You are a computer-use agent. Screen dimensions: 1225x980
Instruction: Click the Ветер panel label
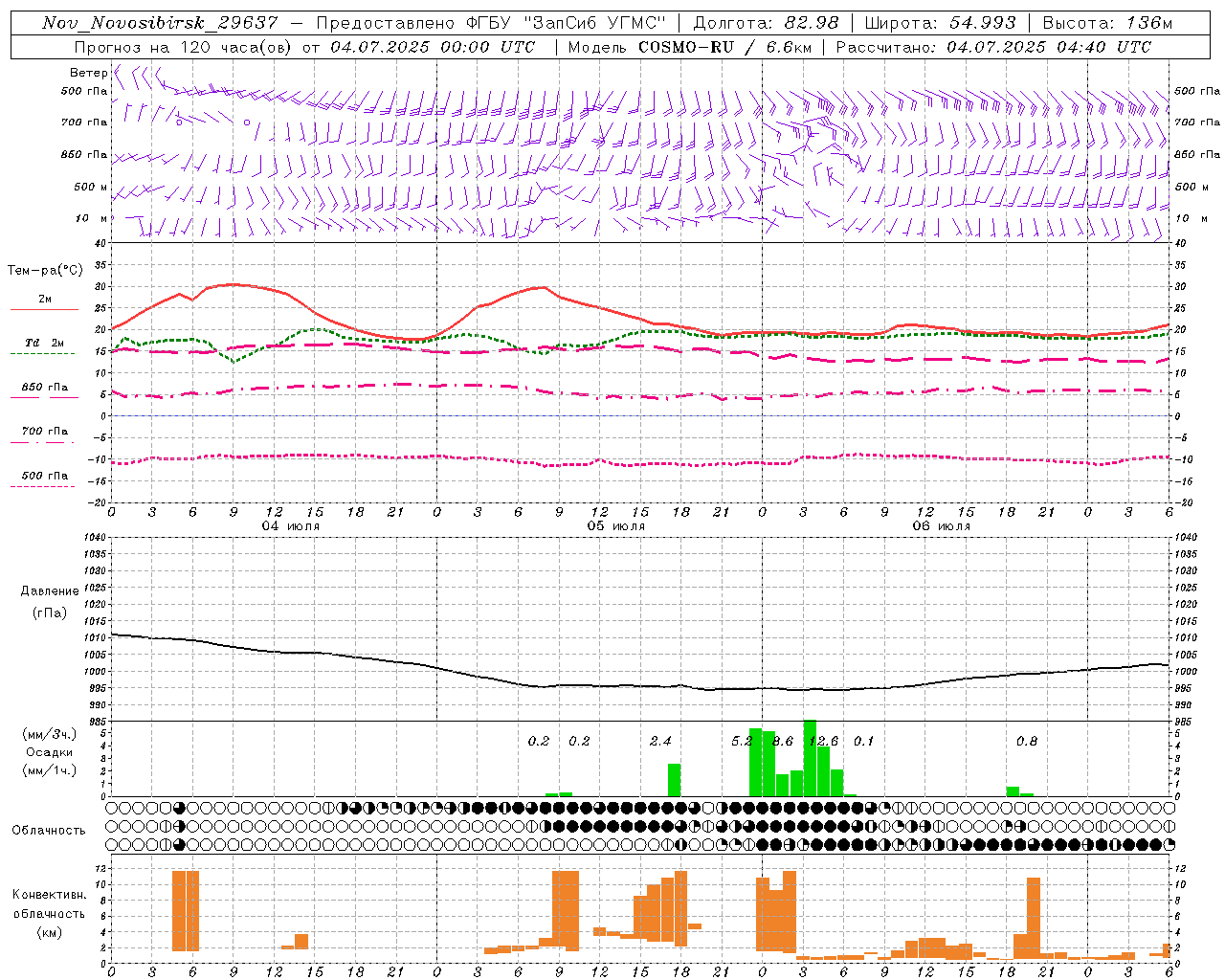pos(89,73)
